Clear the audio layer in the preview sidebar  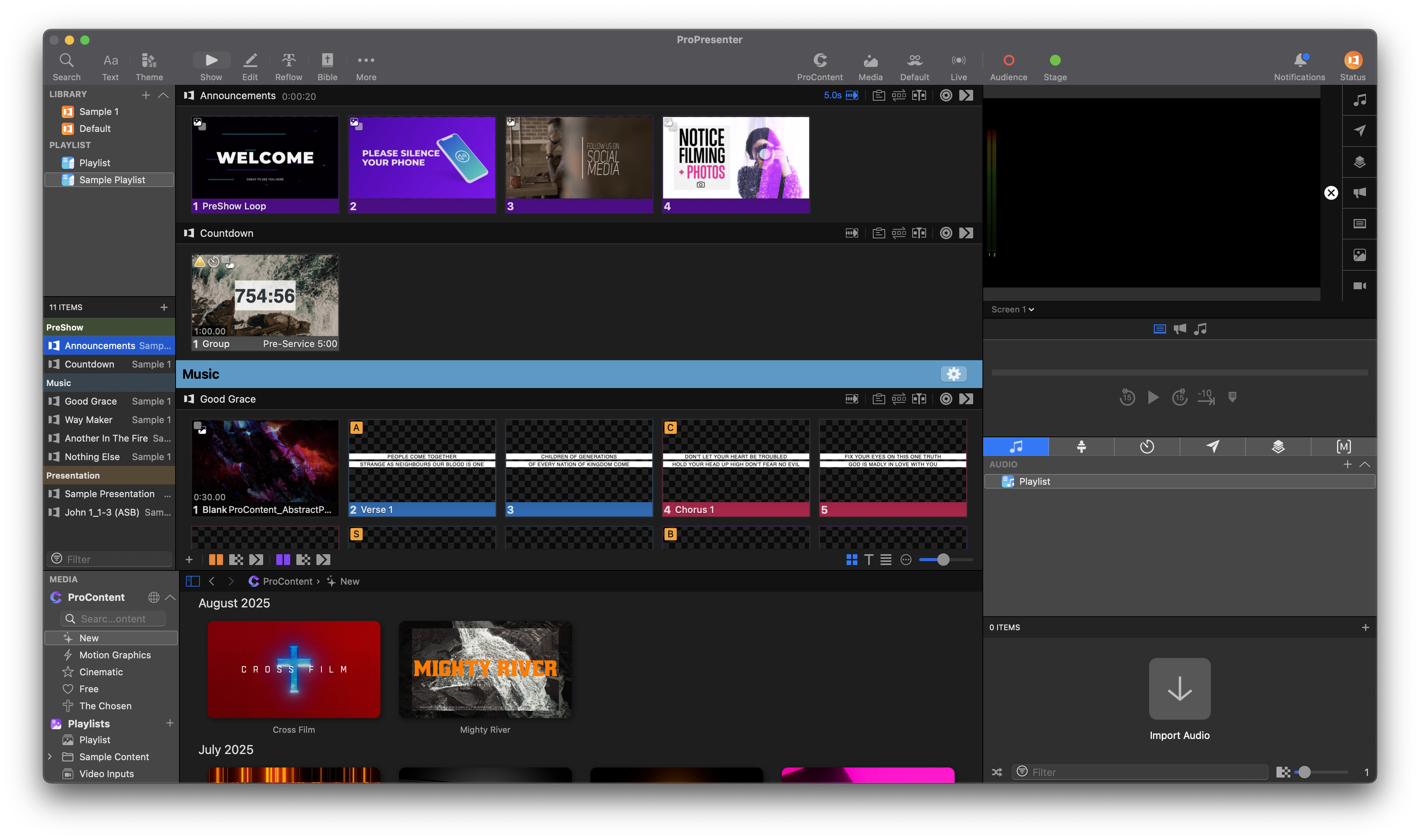pos(1359,100)
